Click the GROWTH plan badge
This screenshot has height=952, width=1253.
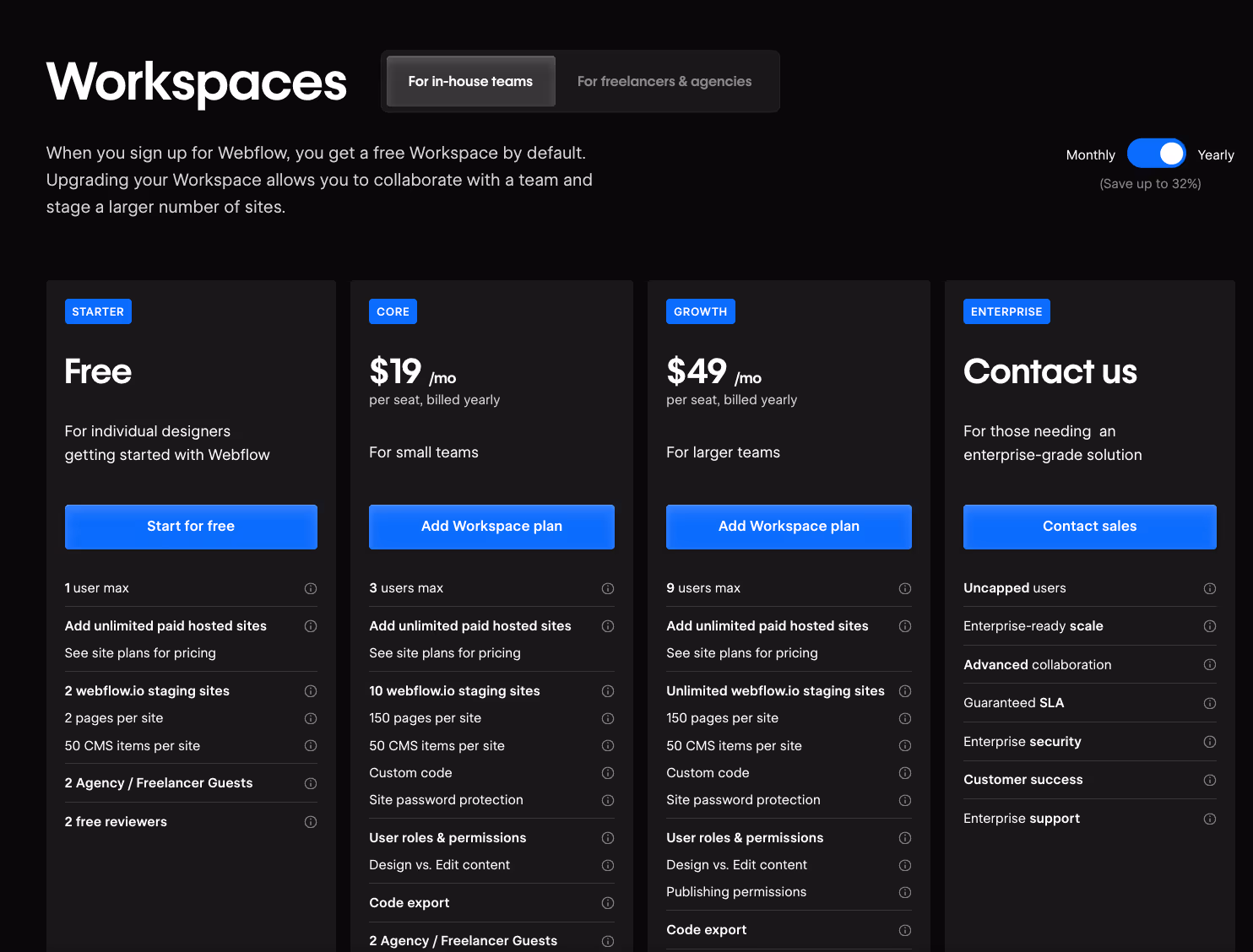point(700,311)
